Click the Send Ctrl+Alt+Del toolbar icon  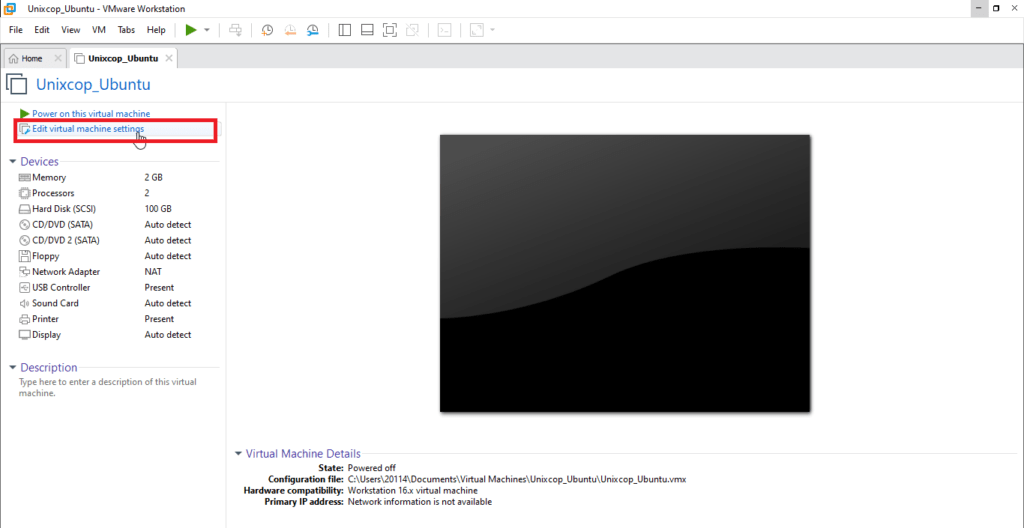click(x=236, y=30)
